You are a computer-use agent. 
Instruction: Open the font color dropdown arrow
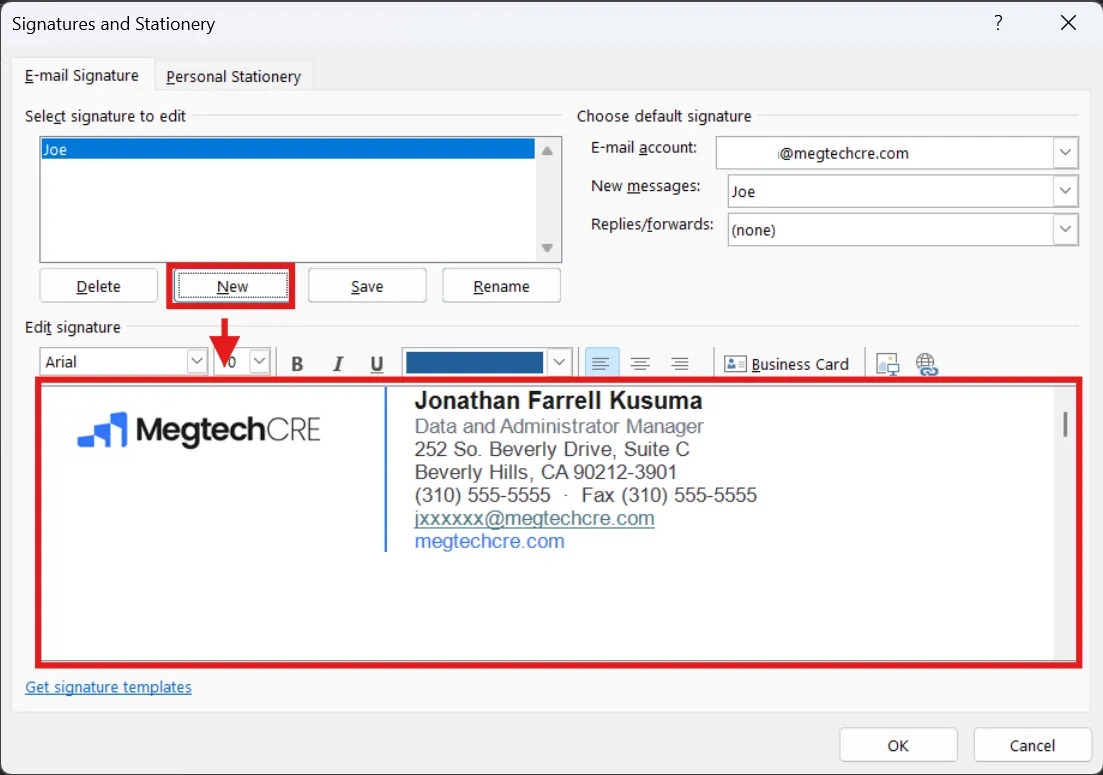(x=559, y=363)
